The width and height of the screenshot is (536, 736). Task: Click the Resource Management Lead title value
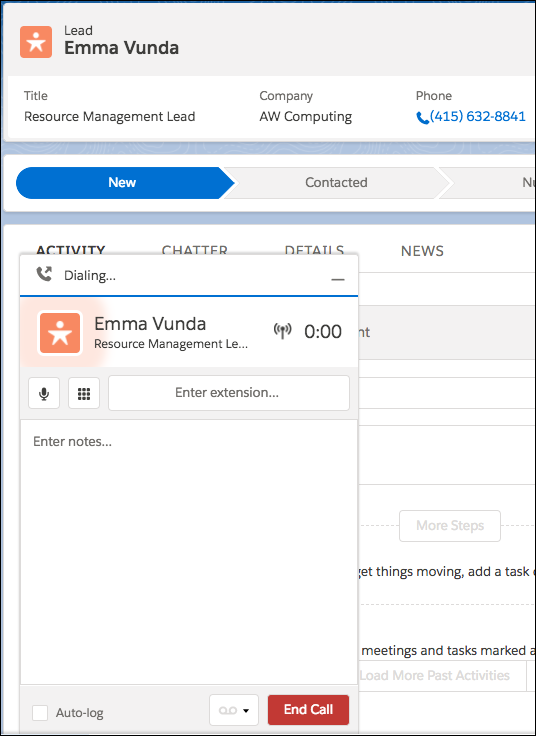tap(110, 116)
